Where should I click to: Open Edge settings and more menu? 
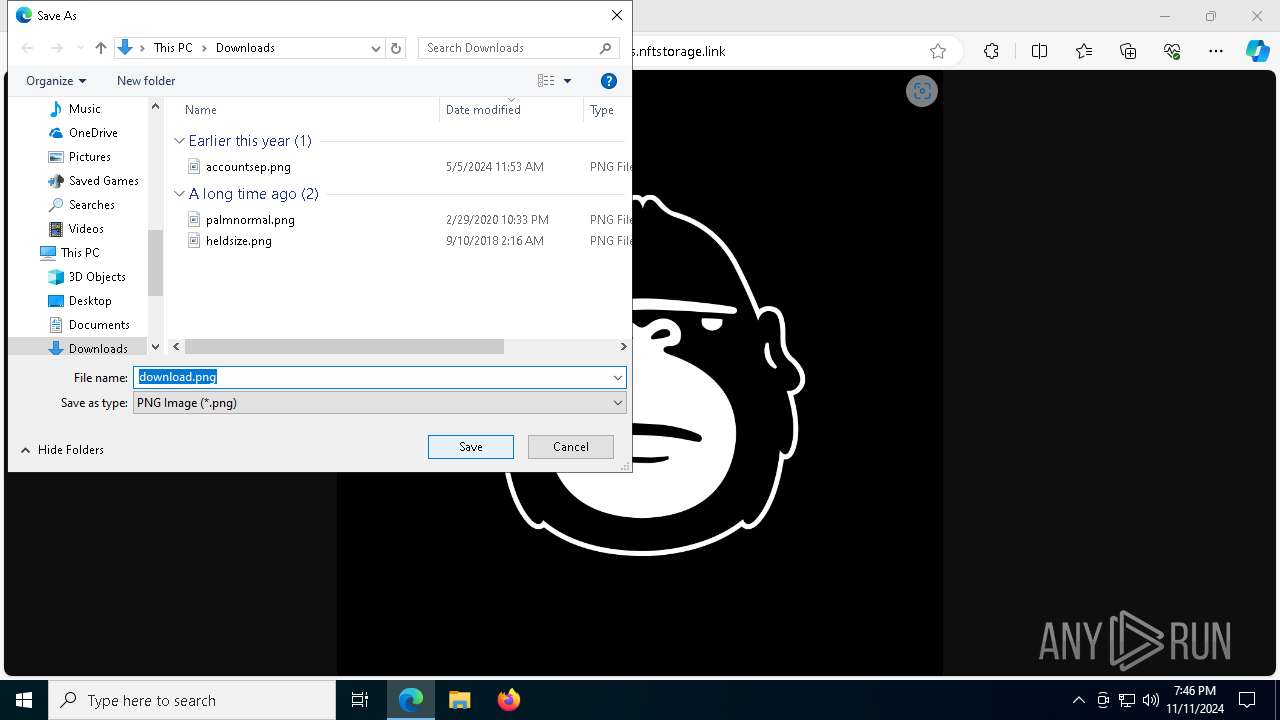pos(1216,51)
